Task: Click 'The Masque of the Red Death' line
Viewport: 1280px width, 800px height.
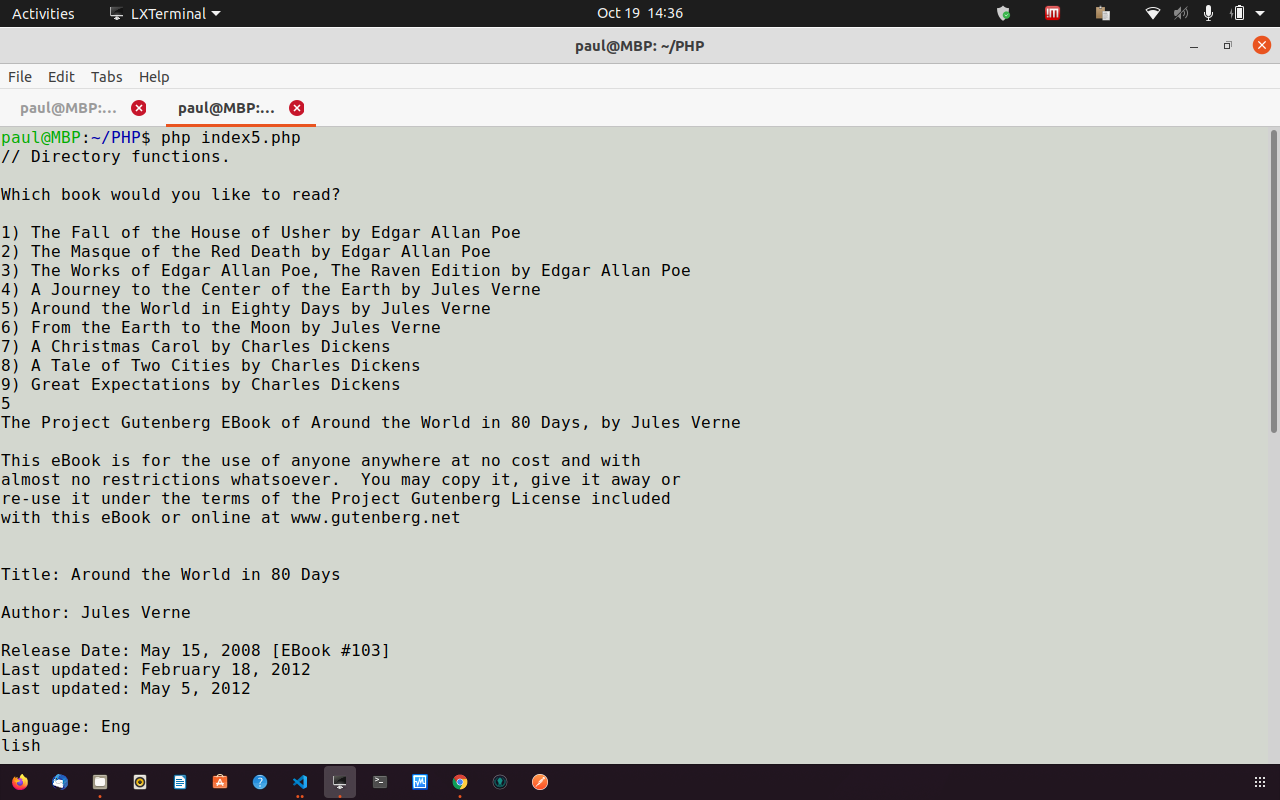Action: (246, 252)
